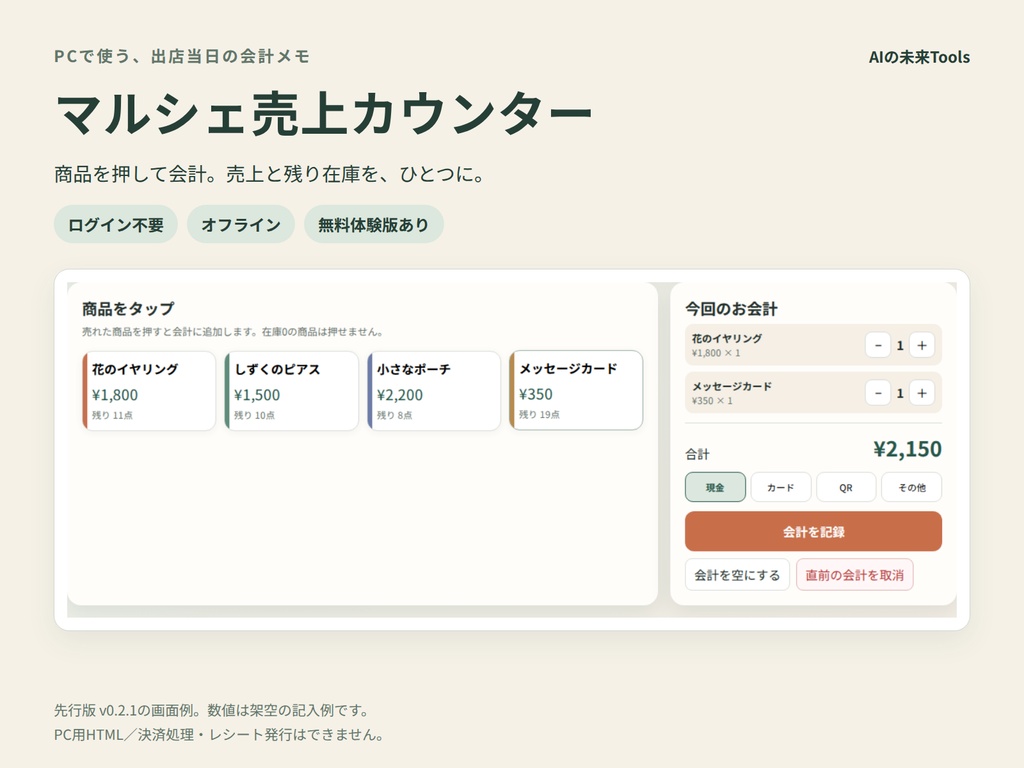1024x768 pixels.
Task: Select 現金 payment method
Action: [x=715, y=487]
